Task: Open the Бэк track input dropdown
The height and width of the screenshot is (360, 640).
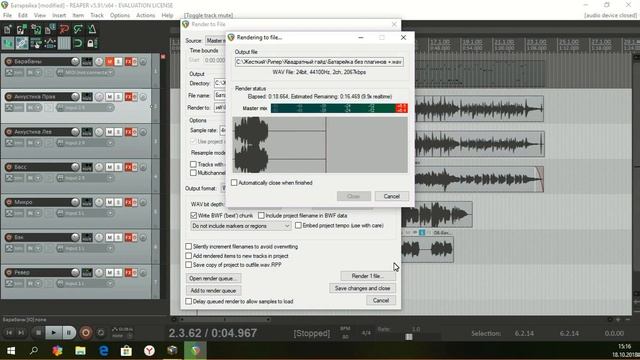Action: [x=85, y=248]
